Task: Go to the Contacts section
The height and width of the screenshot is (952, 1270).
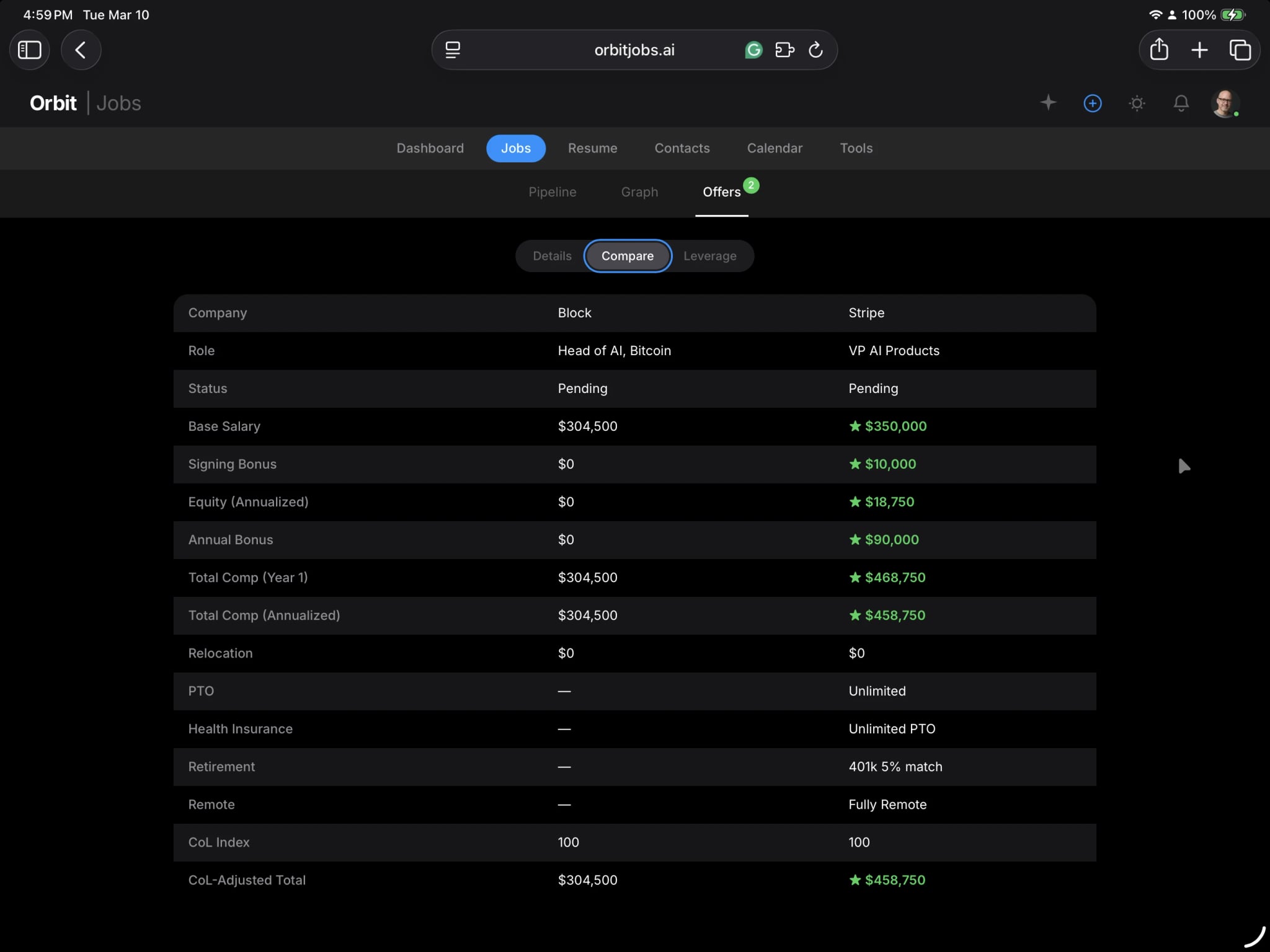Action: pyautogui.click(x=682, y=148)
